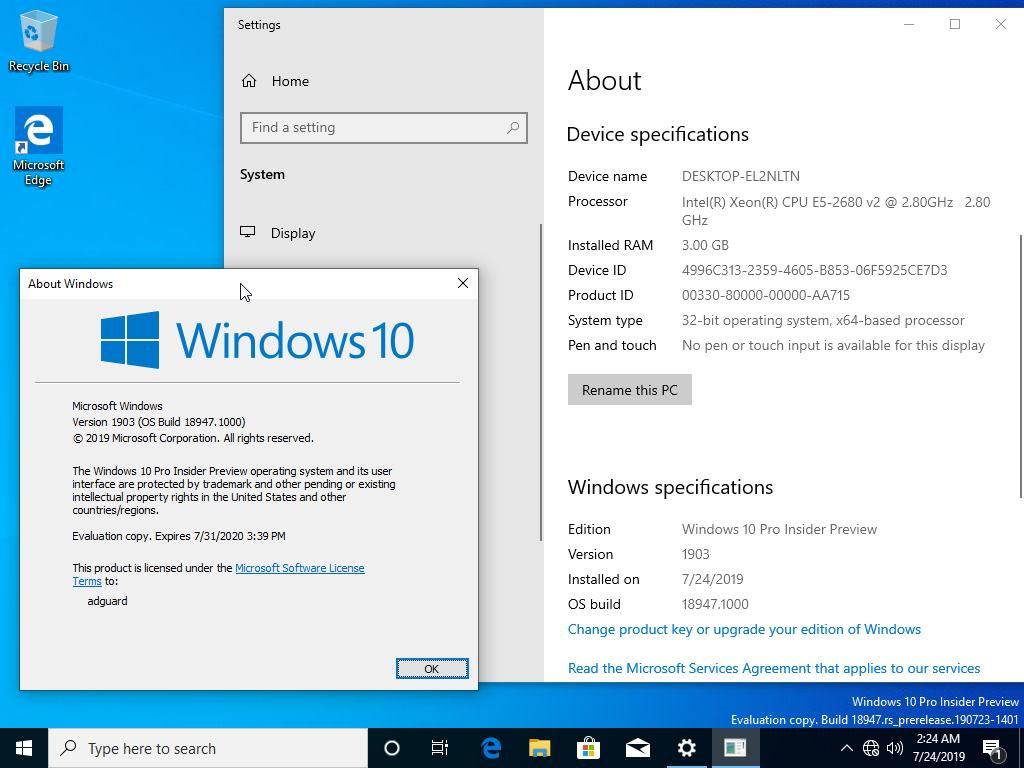
Task: Click the search magnifier in Find a setting
Action: [512, 128]
